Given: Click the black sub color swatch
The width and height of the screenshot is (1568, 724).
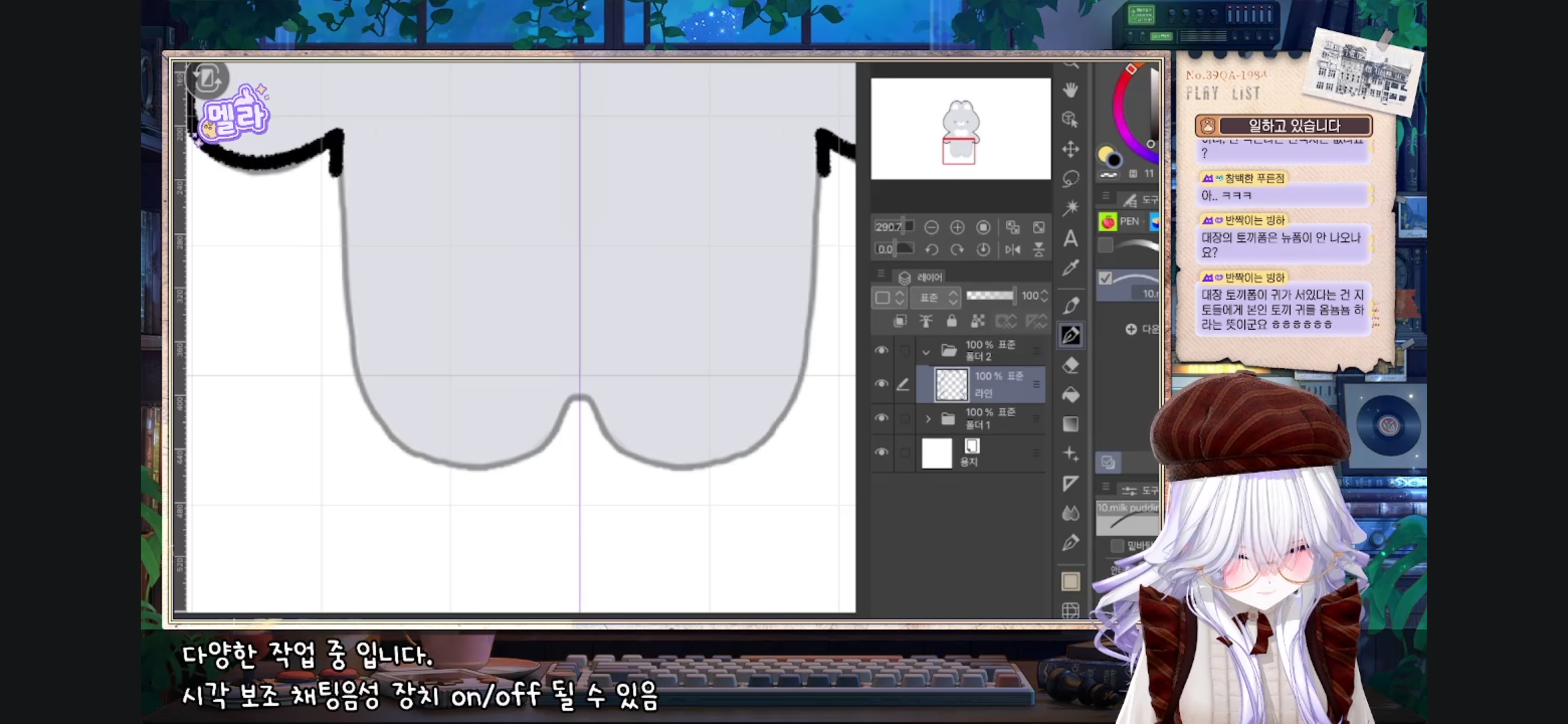Looking at the screenshot, I should (1115, 161).
